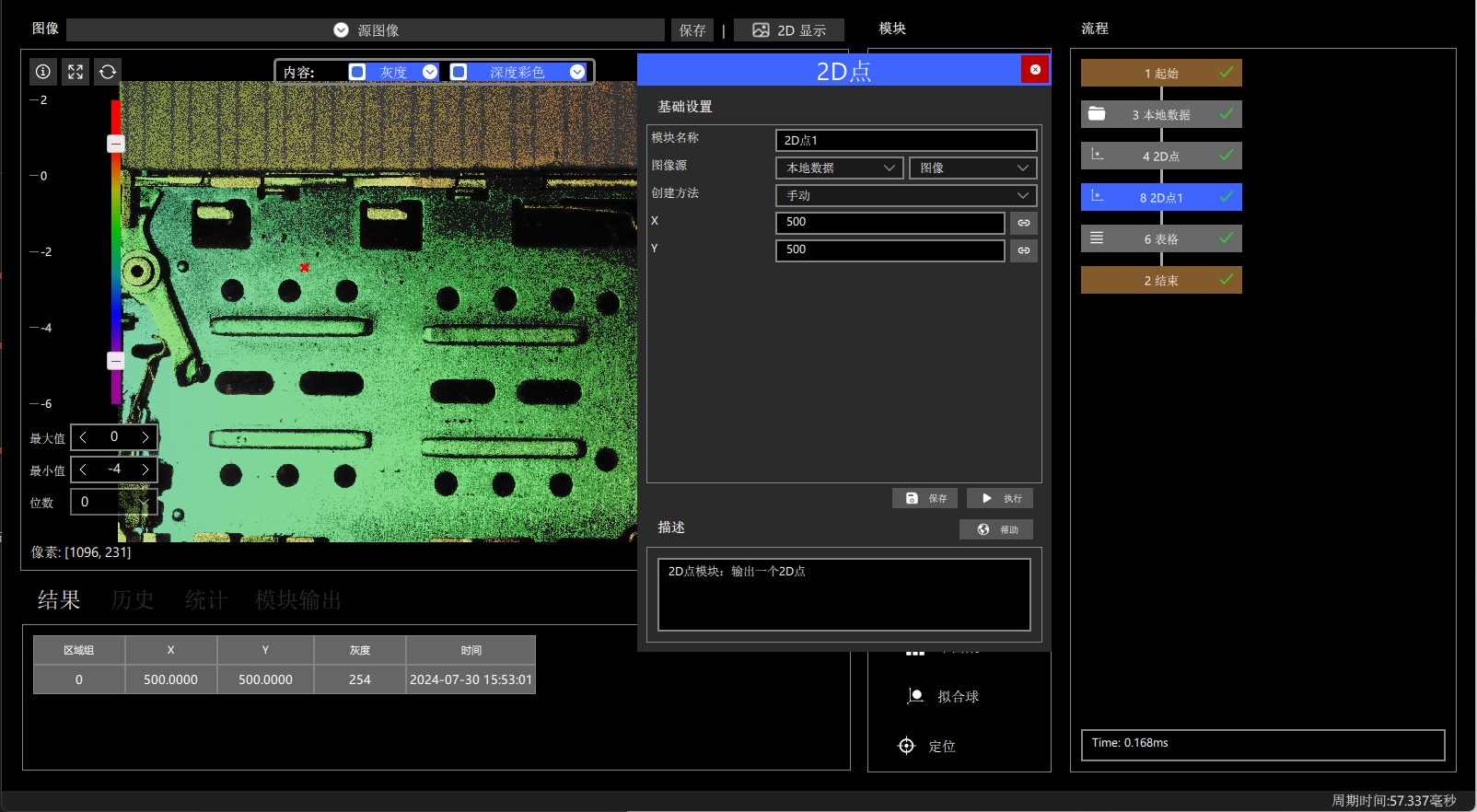Click the fit-to-view expand icon
The width and height of the screenshot is (1477, 812).
point(76,72)
